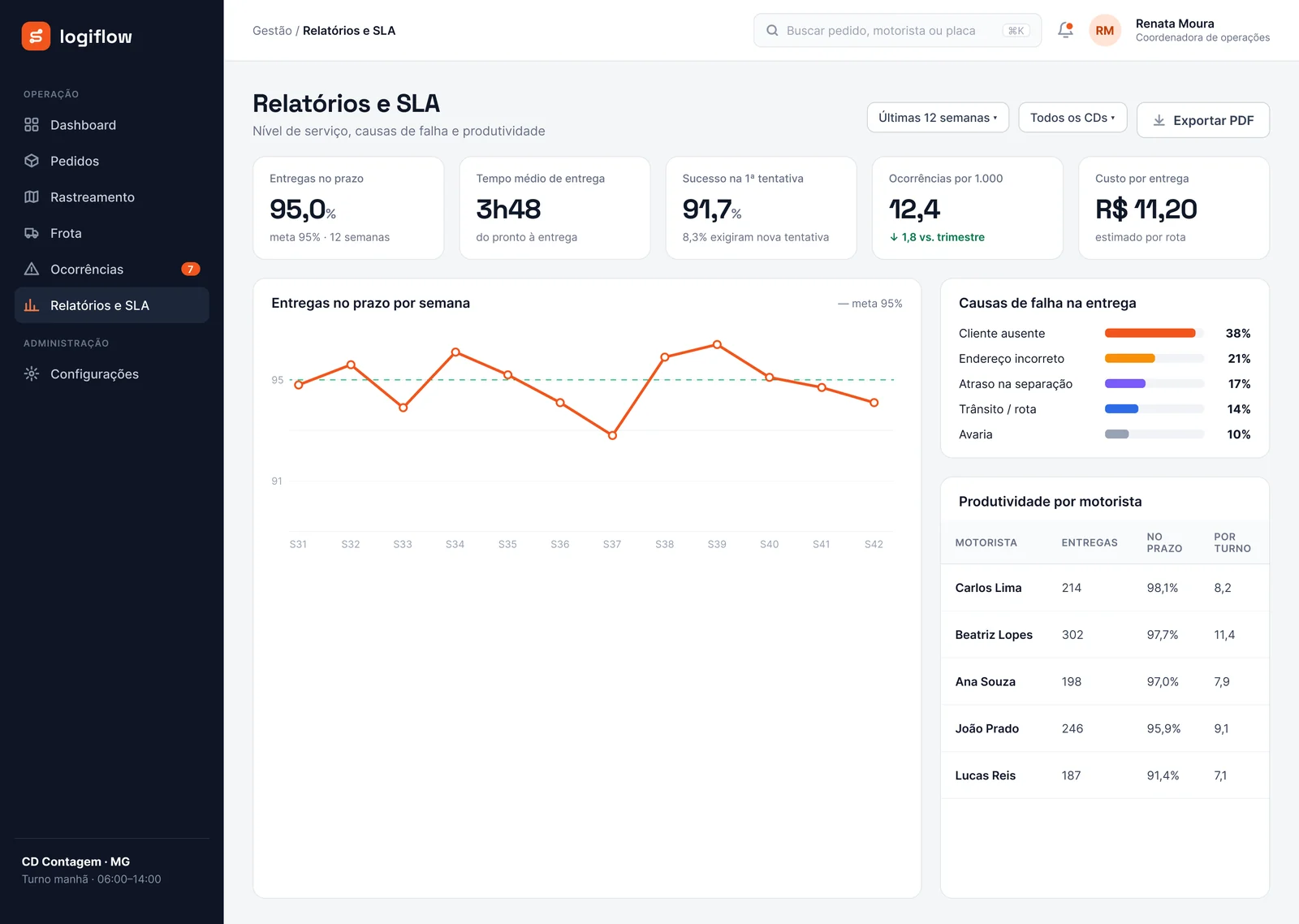This screenshot has width=1299, height=924.
Task: Click the R$ 11,20 custo value
Action: [x=1146, y=209]
